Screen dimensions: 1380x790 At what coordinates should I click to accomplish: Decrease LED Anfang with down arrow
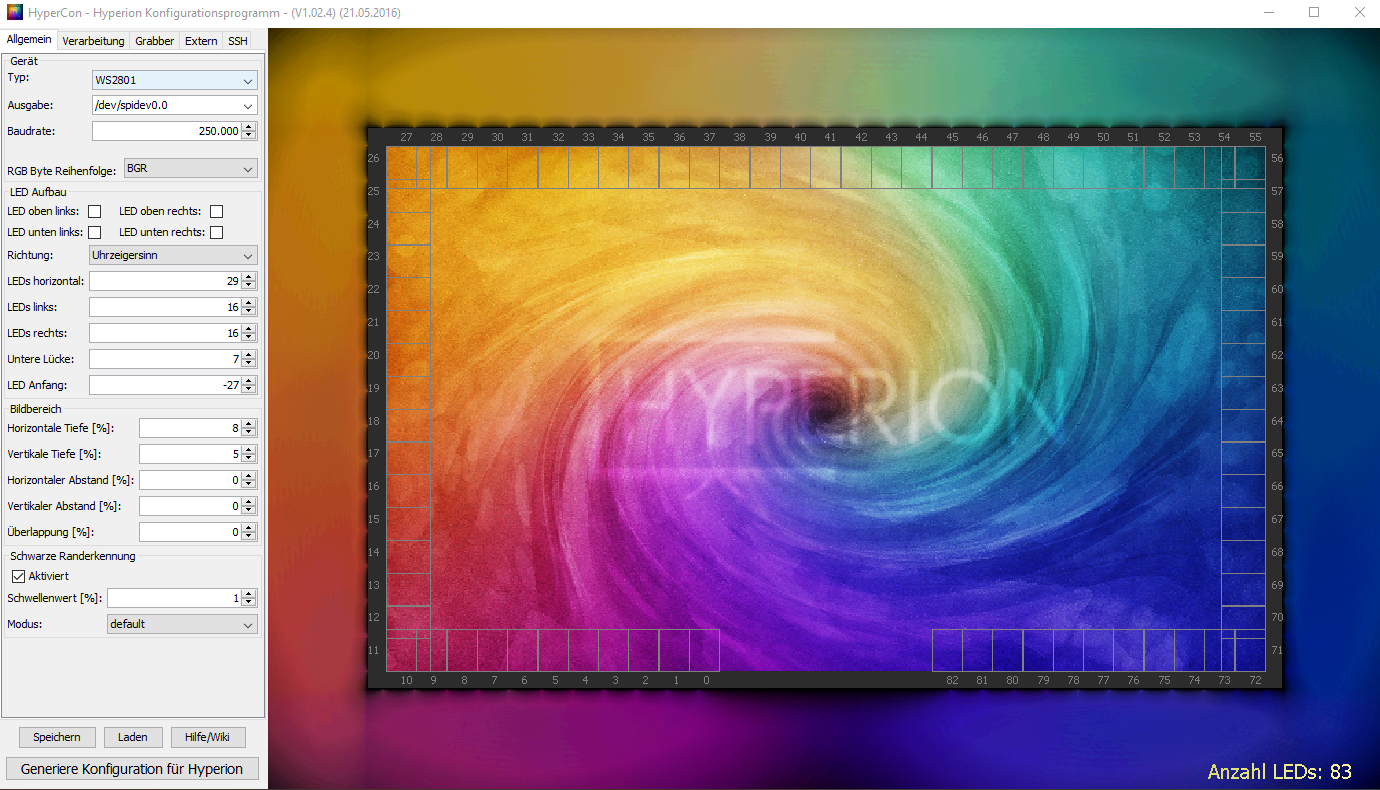(249, 390)
